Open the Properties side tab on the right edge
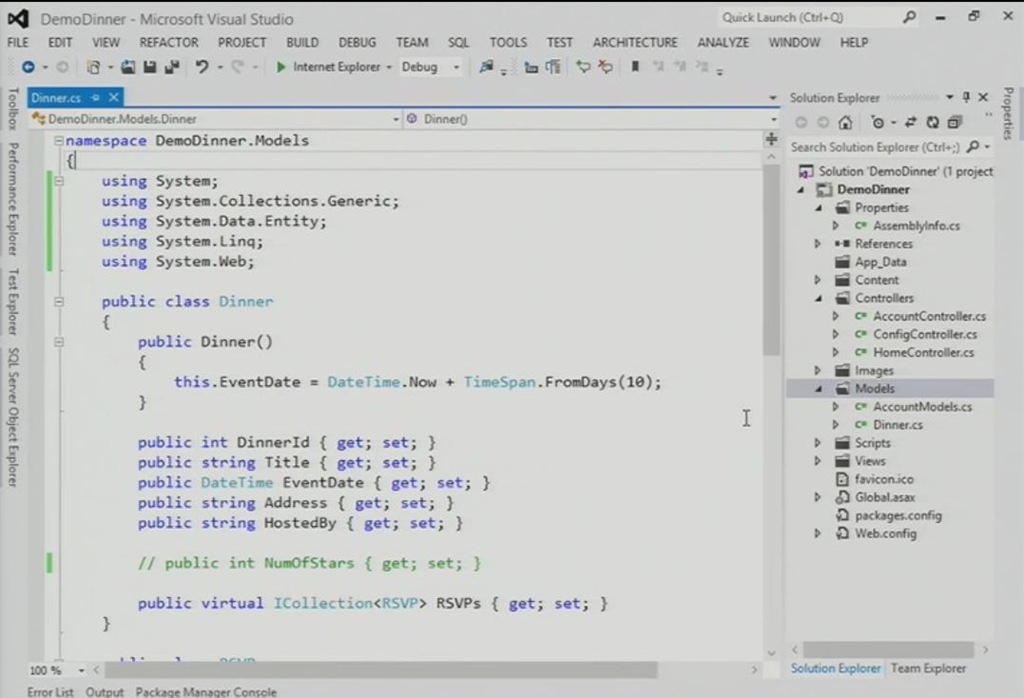Image resolution: width=1024 pixels, height=698 pixels. pyautogui.click(x=1008, y=113)
